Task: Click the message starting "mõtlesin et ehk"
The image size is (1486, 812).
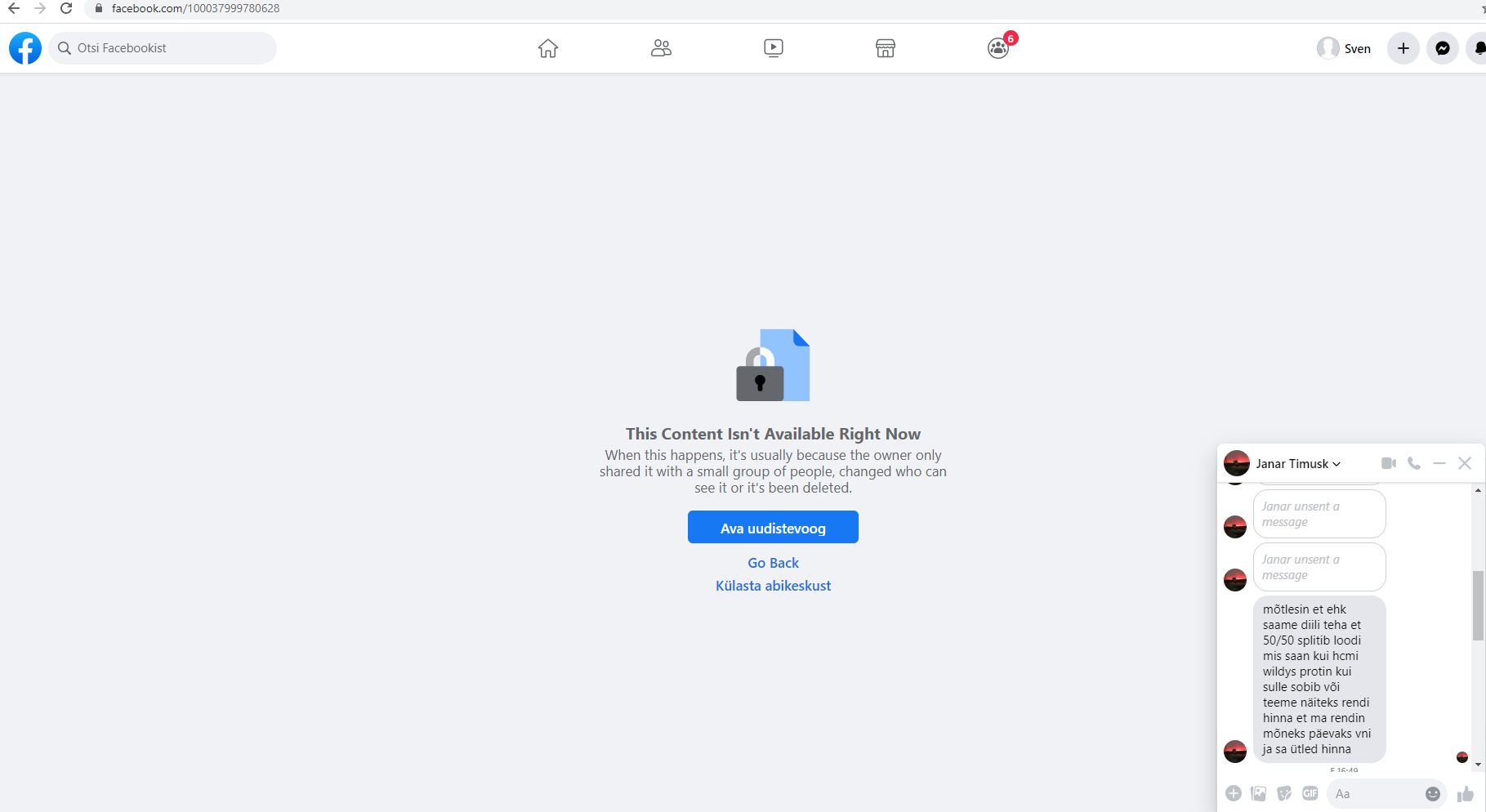Action: (1319, 679)
